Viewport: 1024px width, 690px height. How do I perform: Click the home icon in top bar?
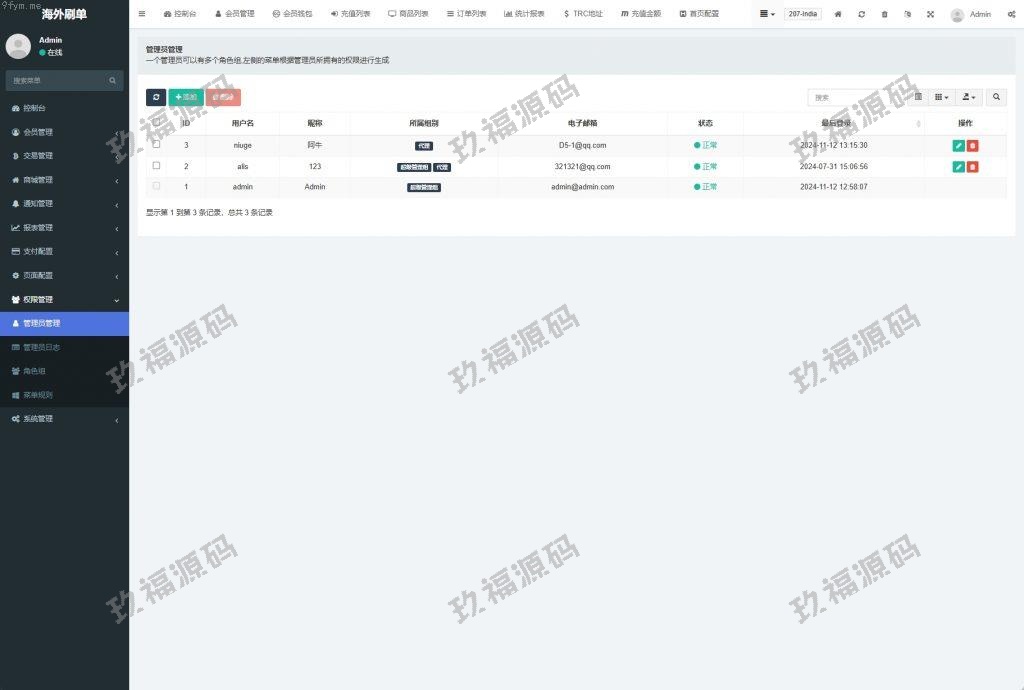838,14
